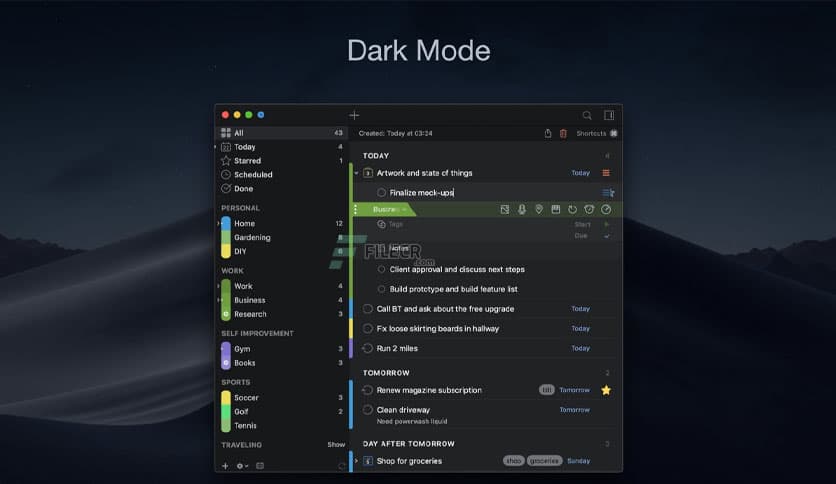Click the project icon beside Shop for groceries
The image size is (836, 484).
(x=368, y=461)
